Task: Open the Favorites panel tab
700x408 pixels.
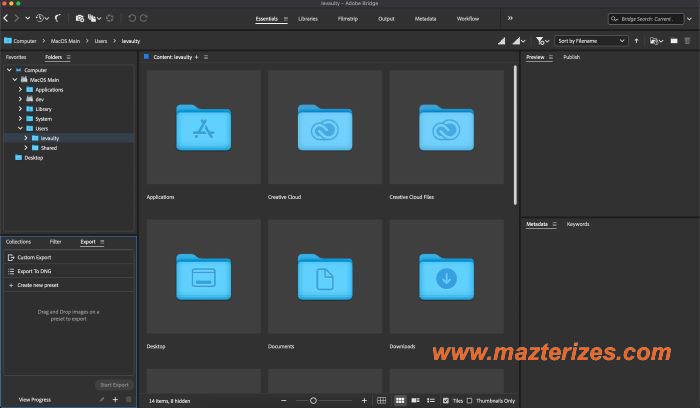Action: [16, 57]
